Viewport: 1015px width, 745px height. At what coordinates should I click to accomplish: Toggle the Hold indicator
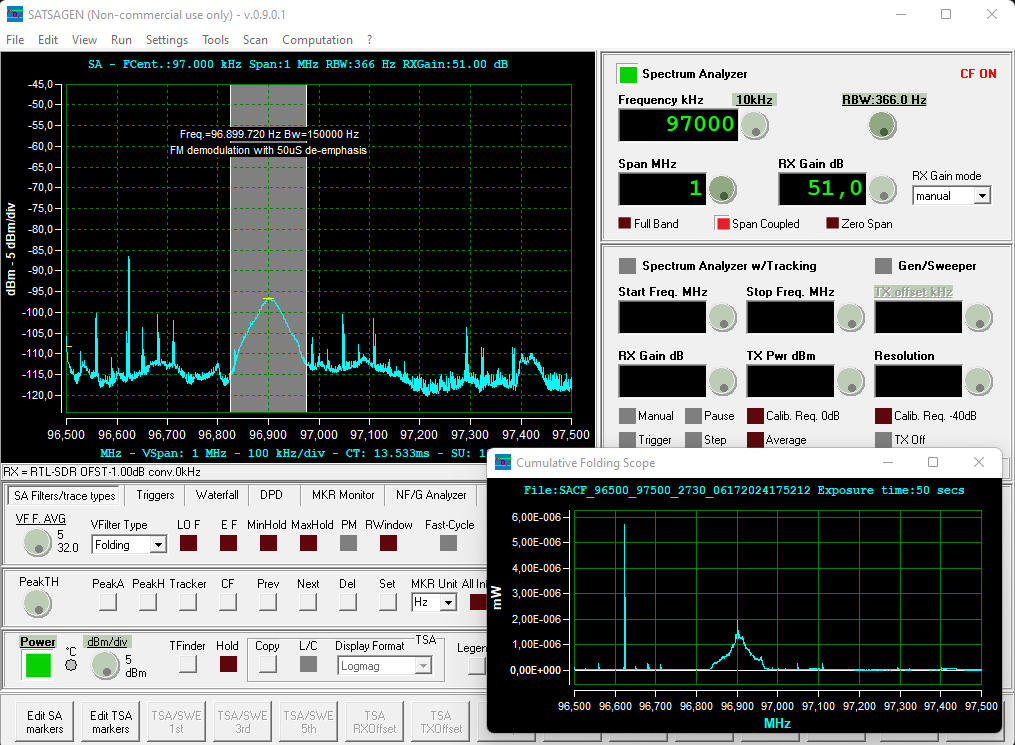click(x=228, y=664)
